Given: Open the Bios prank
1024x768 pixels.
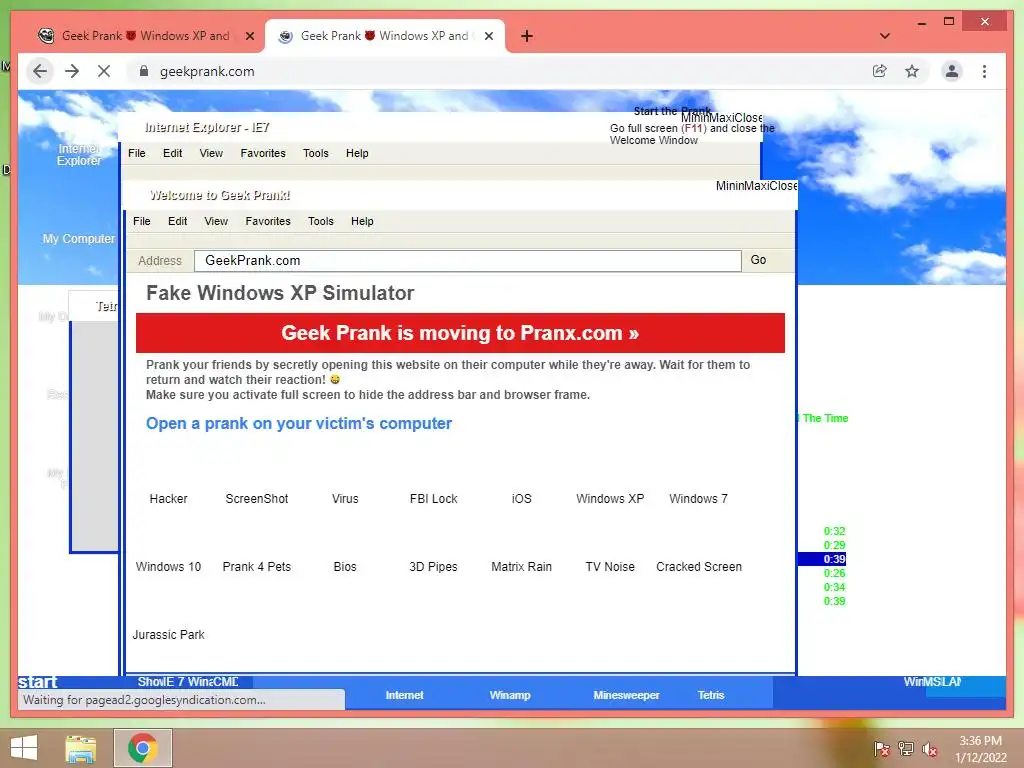Looking at the screenshot, I should click(x=345, y=566).
